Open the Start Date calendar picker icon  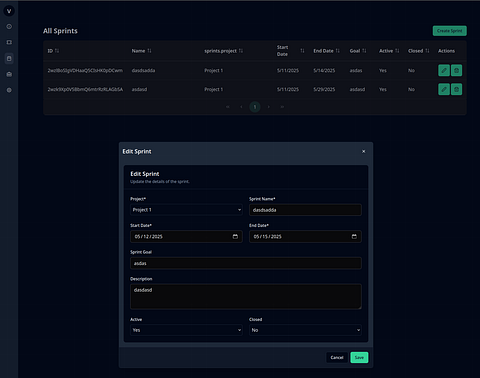[235, 236]
